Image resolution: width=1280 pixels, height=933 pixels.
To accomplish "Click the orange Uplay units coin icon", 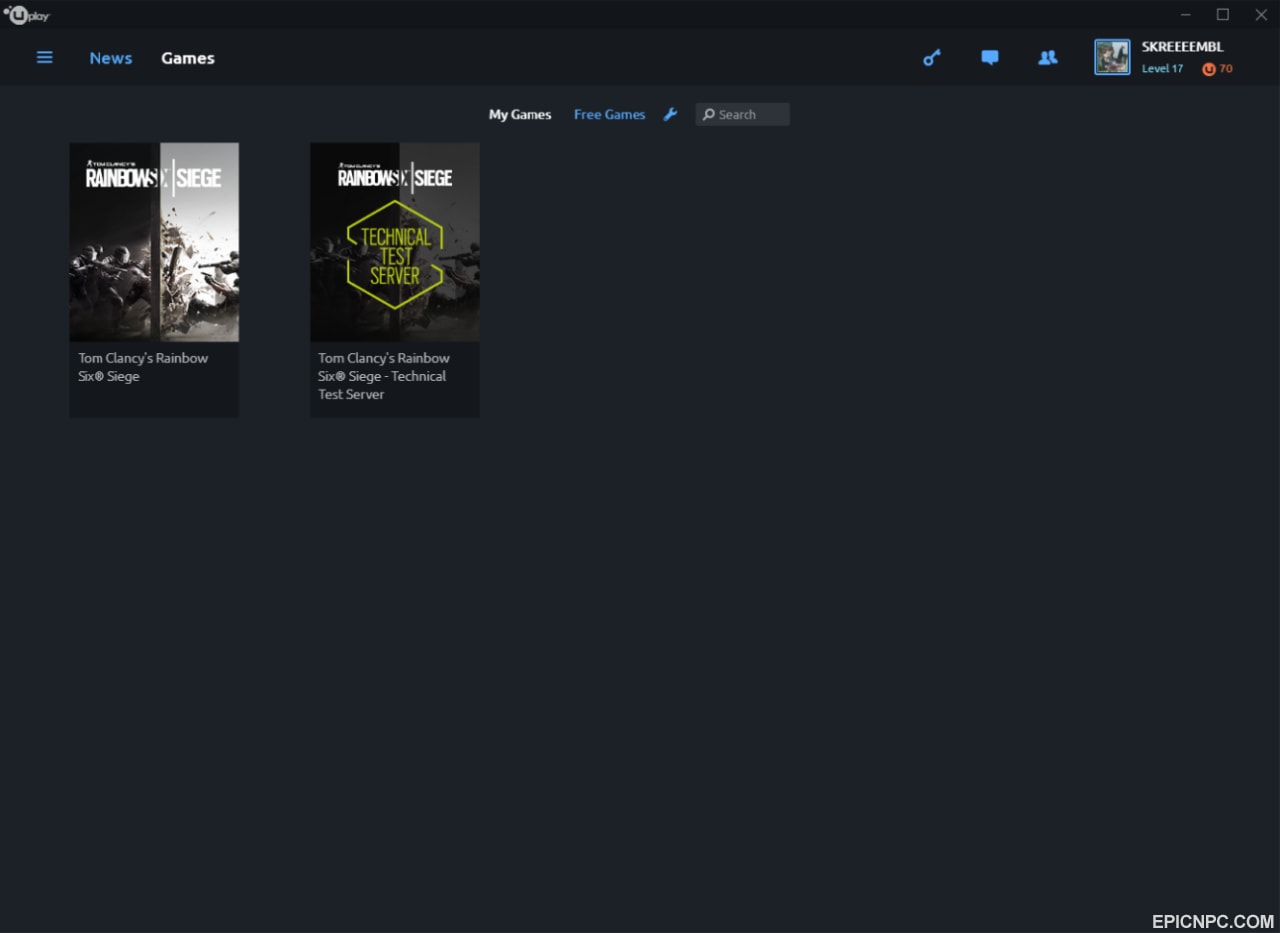I will pos(1209,69).
